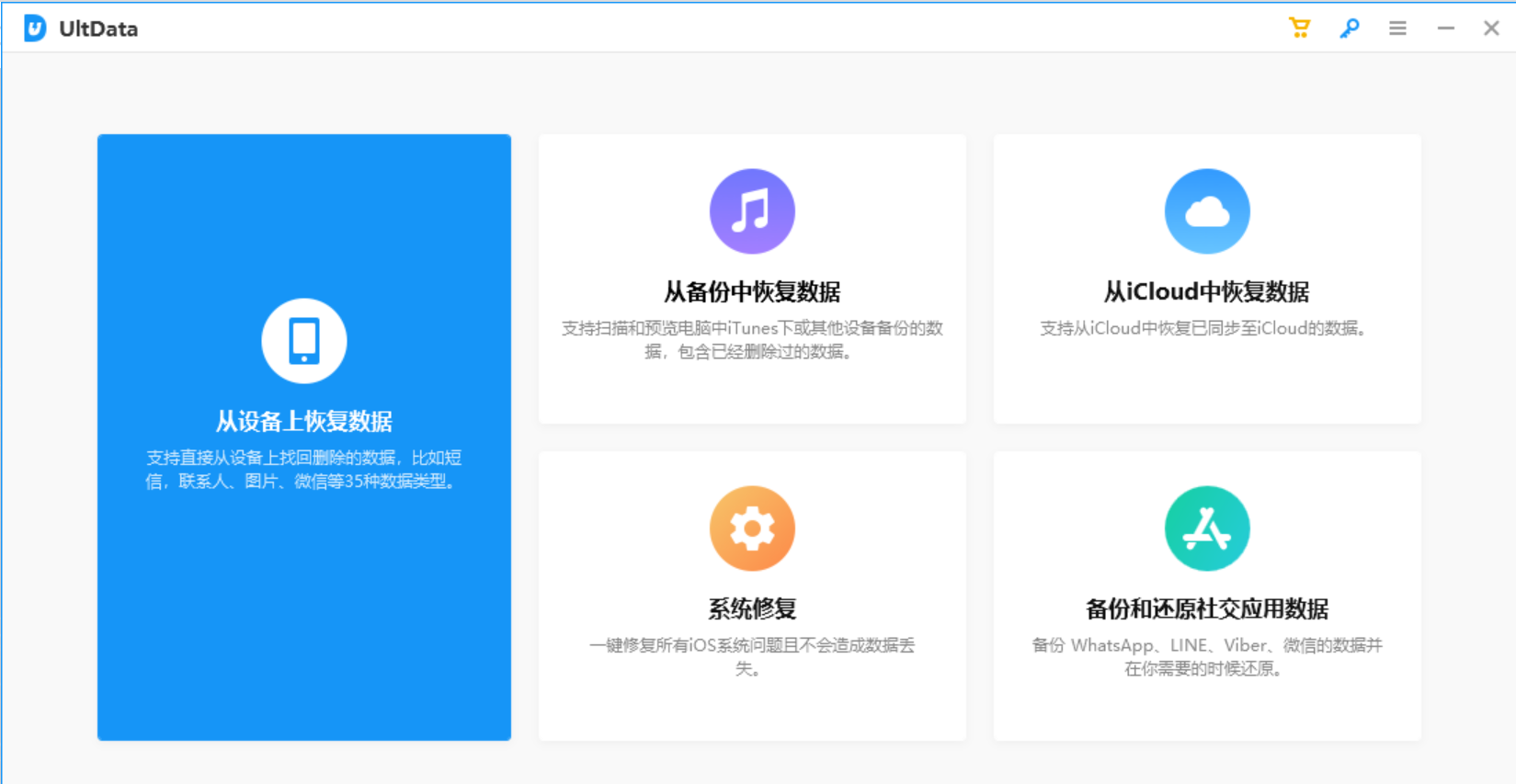
Task: Click the orange gear system repair icon
Action: 752,528
